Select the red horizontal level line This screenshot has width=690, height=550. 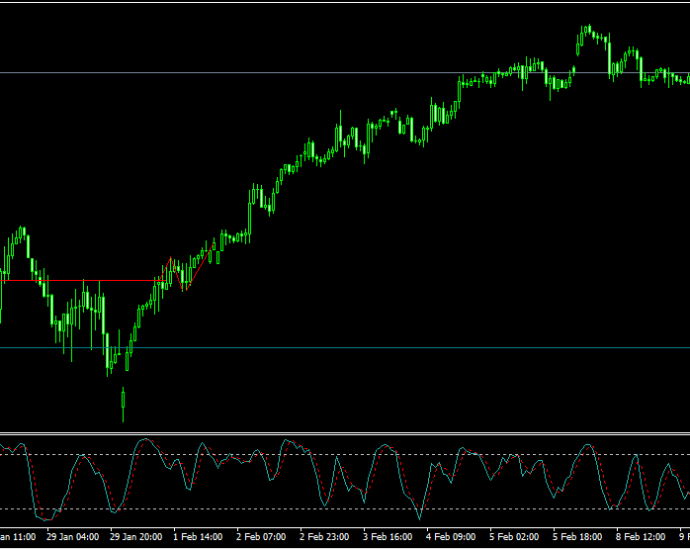(x=83, y=280)
